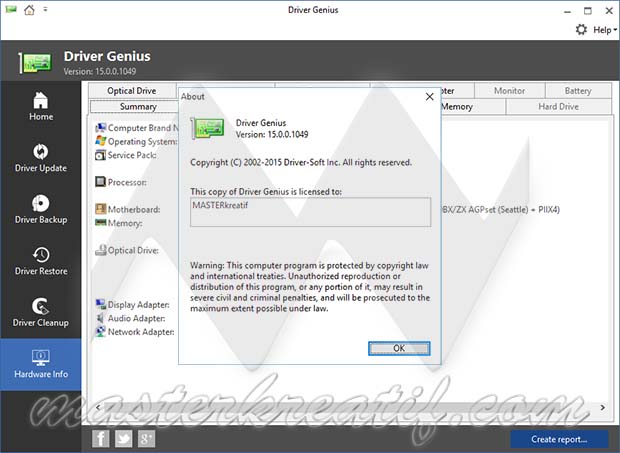Click the home icon in title bar

coord(29,10)
